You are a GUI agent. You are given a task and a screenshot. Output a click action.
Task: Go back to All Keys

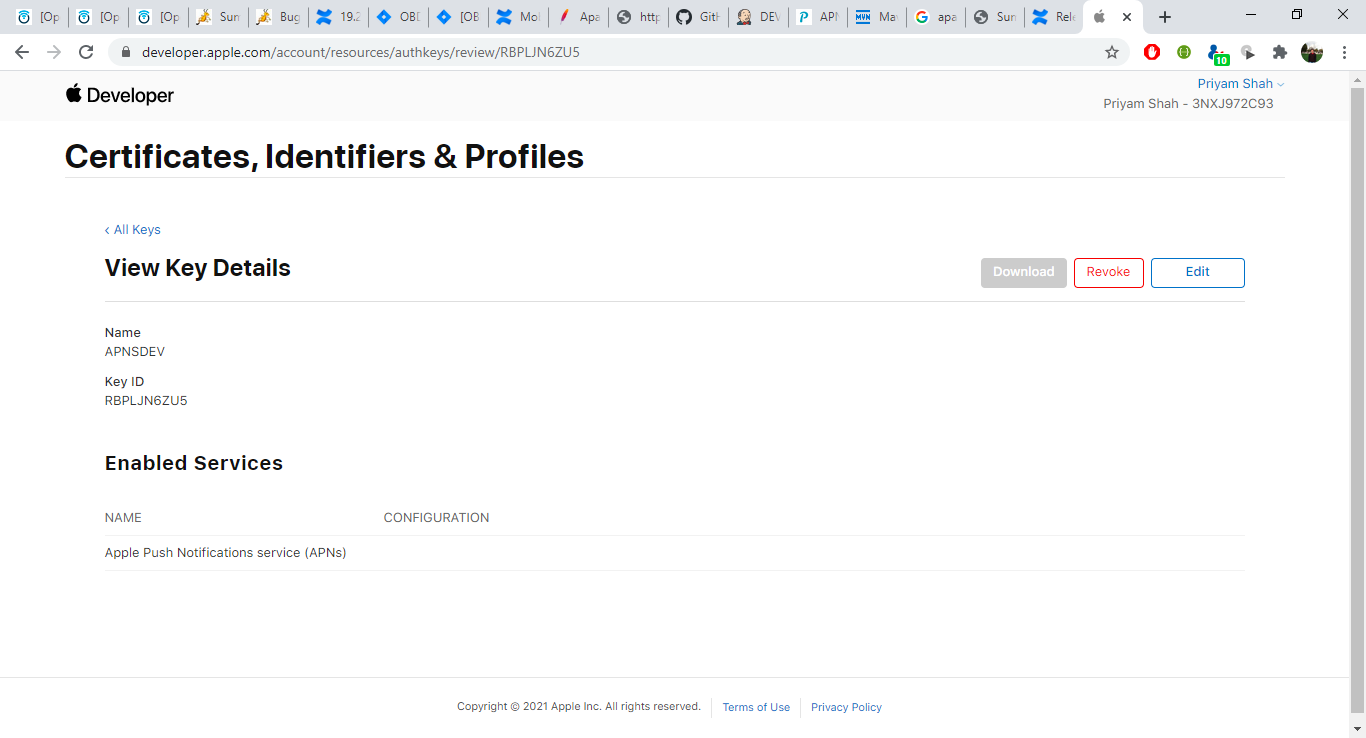point(133,230)
